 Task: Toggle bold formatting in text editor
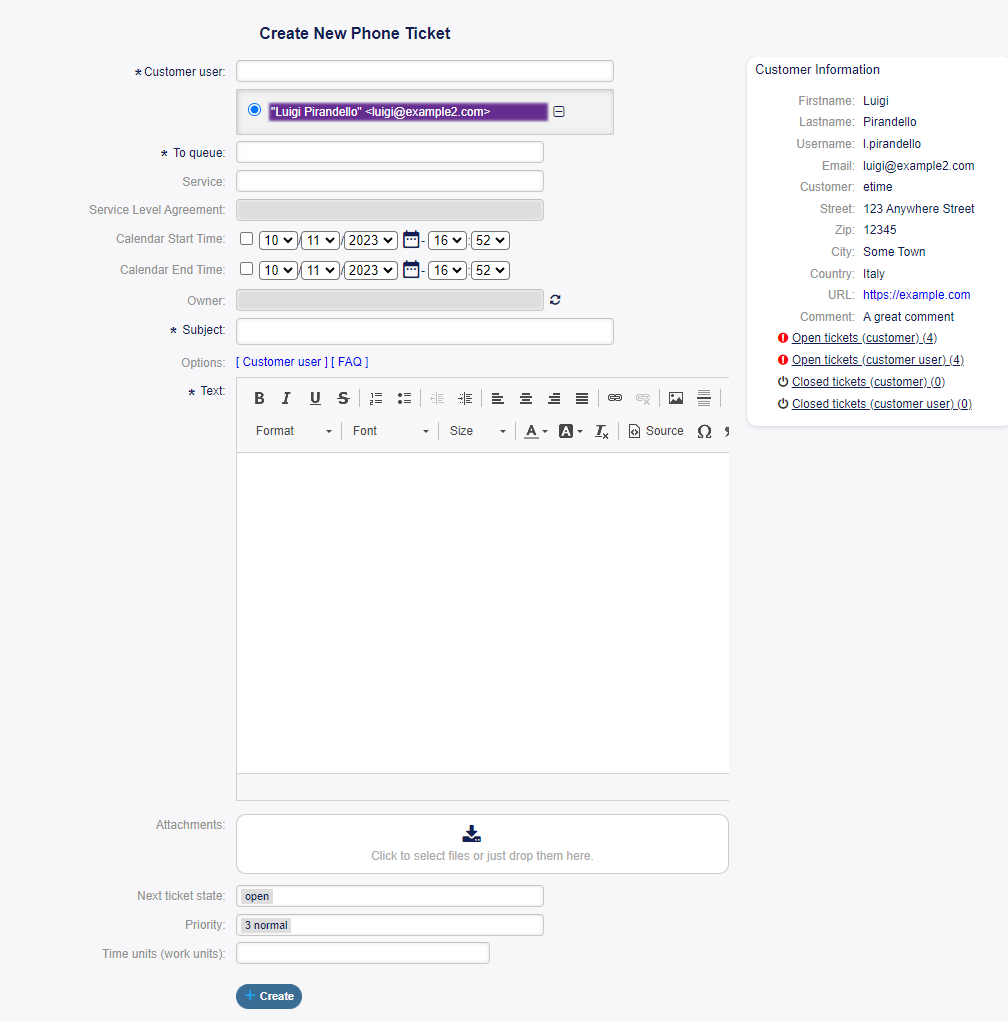coord(259,398)
